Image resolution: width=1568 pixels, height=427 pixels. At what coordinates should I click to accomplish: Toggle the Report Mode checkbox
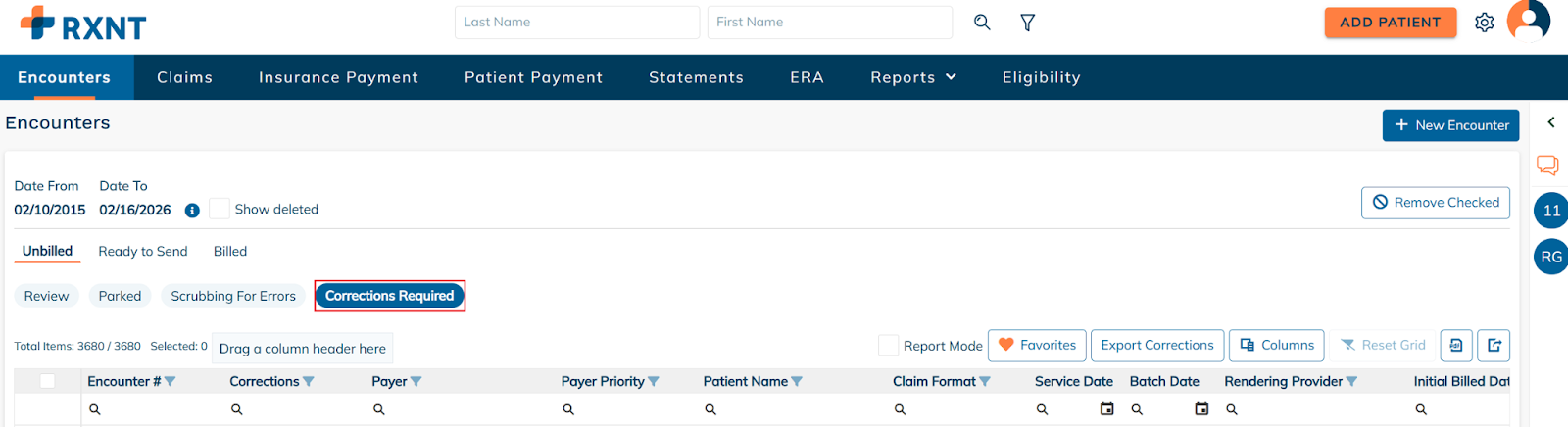pos(888,345)
